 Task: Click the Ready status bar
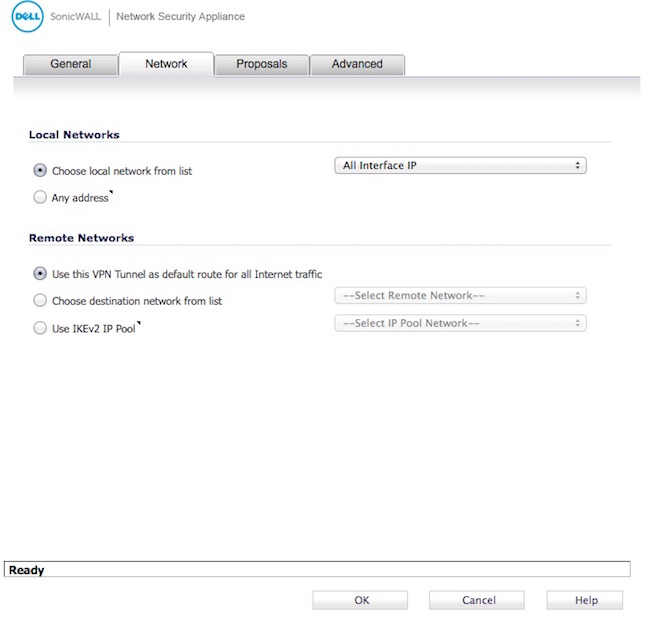317,569
